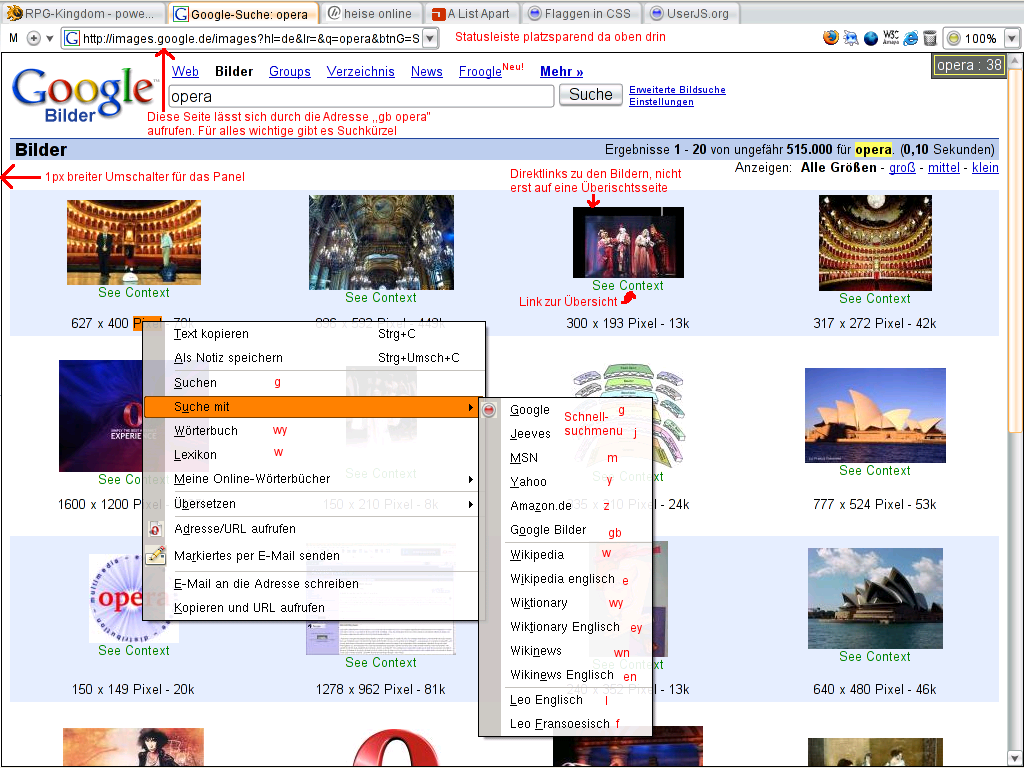
Task: Open the Einstellungen link
Action: [x=662, y=101]
